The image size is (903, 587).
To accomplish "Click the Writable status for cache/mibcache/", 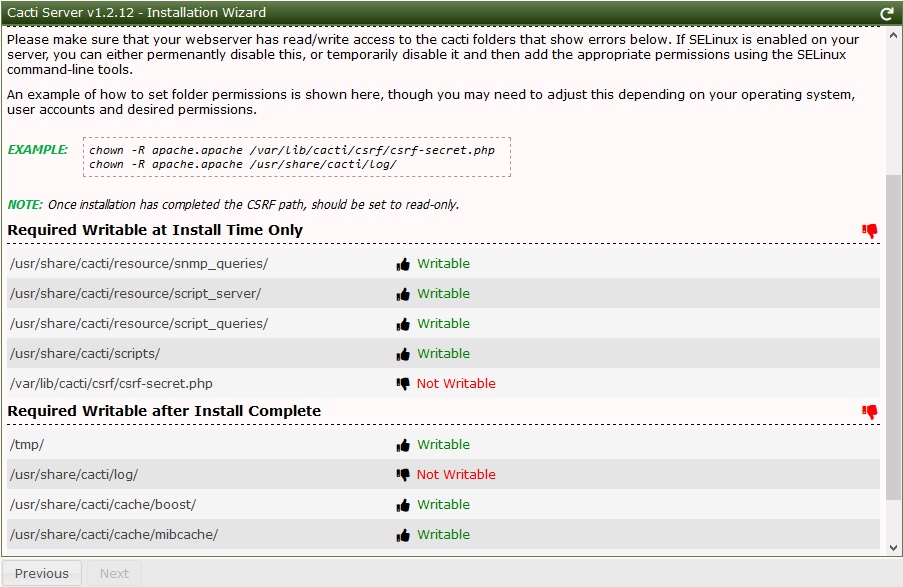I will [x=443, y=535].
